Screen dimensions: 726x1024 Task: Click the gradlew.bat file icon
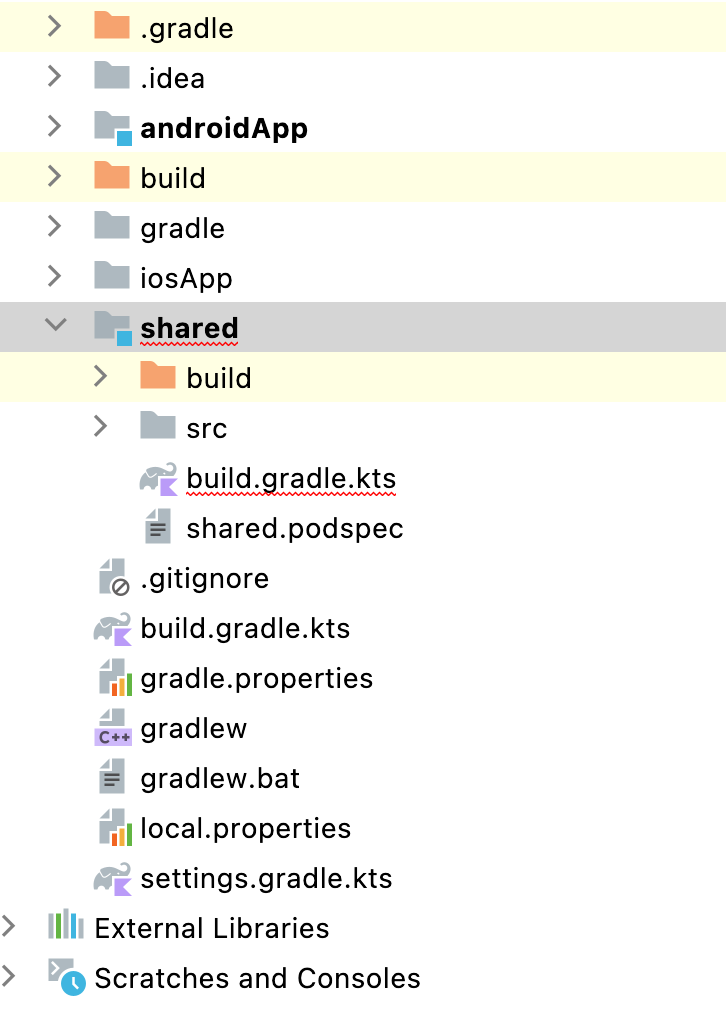[112, 777]
